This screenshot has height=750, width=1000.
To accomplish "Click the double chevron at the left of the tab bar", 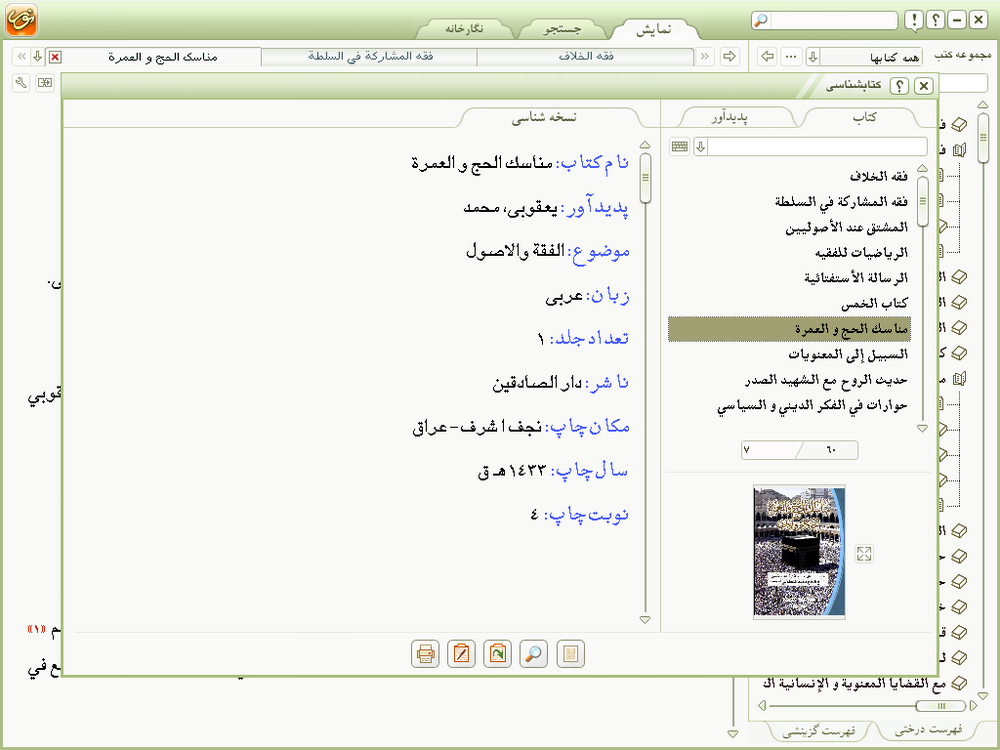I will pyautogui.click(x=21, y=56).
